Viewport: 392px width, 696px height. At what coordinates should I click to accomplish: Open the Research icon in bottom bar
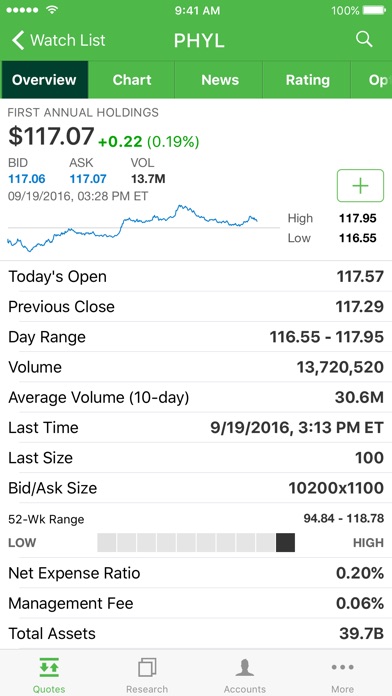147,667
